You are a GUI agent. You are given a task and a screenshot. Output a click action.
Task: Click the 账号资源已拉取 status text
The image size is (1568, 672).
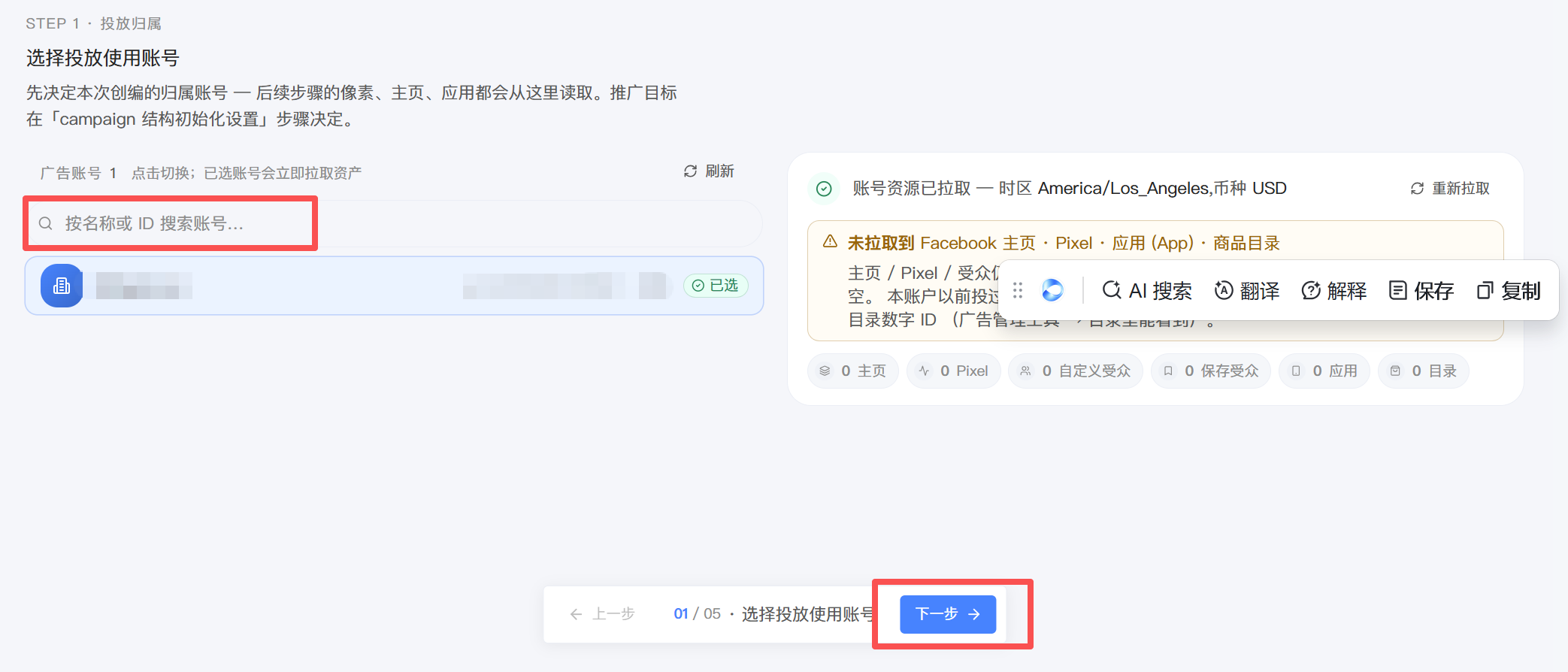point(912,189)
